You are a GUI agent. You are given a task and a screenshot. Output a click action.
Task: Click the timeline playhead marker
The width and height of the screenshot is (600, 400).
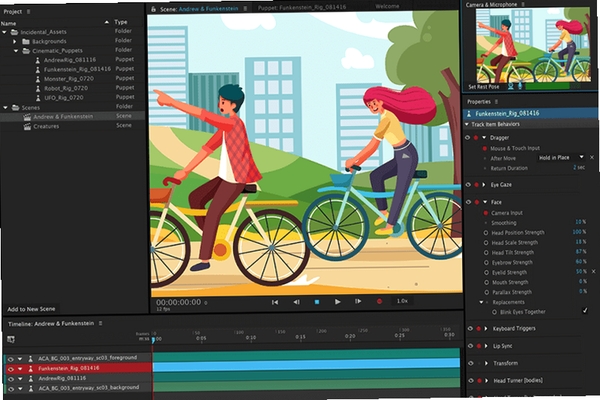click(x=153, y=340)
